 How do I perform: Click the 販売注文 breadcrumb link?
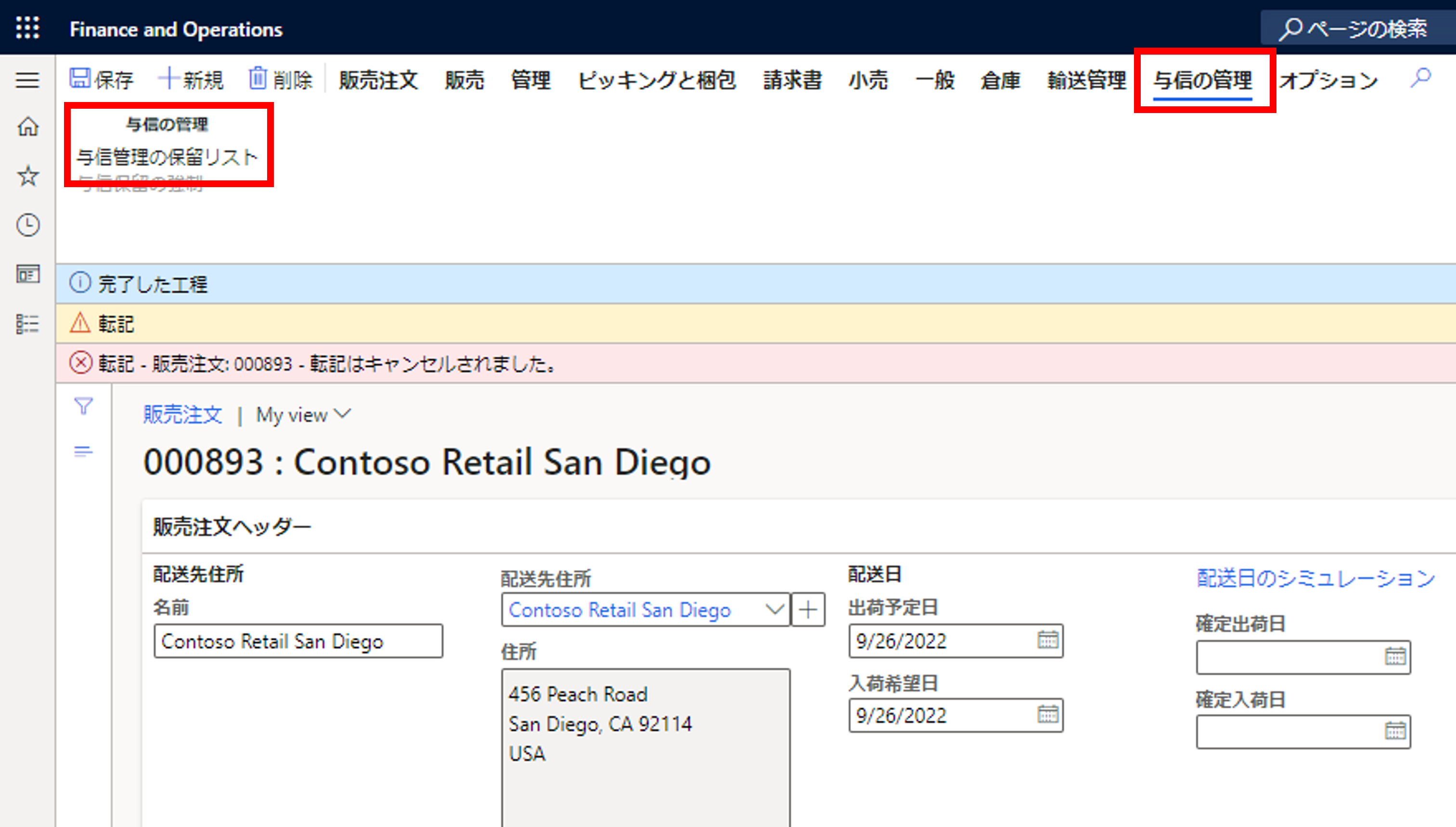coord(183,415)
